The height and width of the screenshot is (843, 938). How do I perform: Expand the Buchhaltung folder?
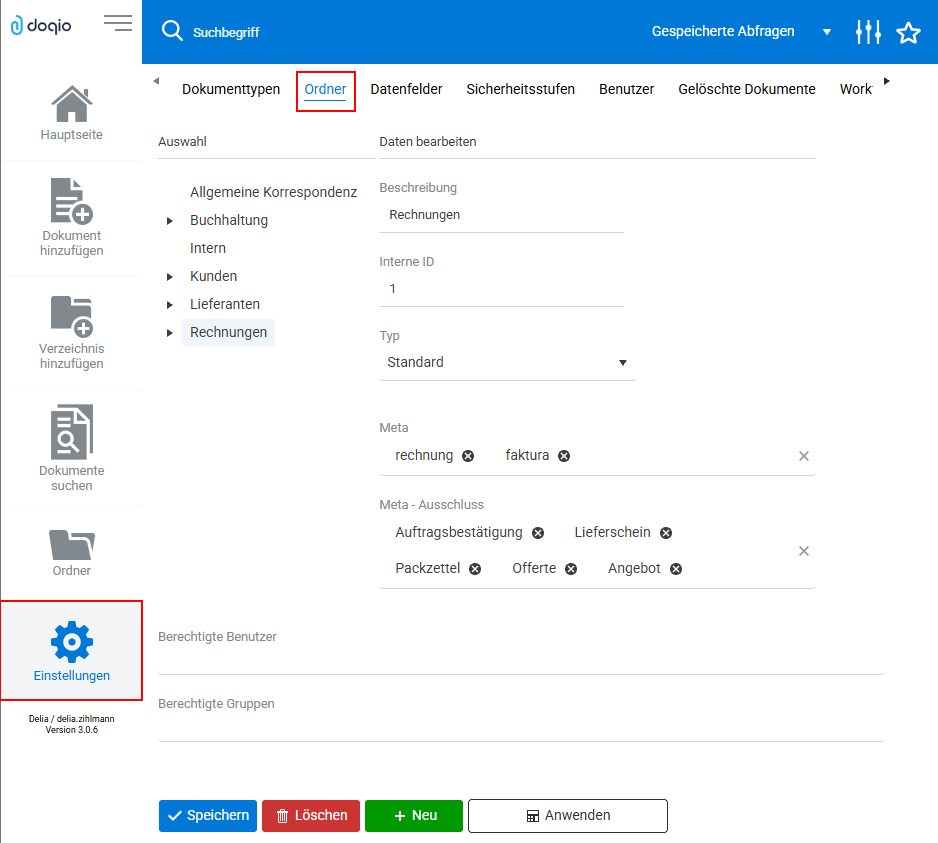tap(170, 221)
